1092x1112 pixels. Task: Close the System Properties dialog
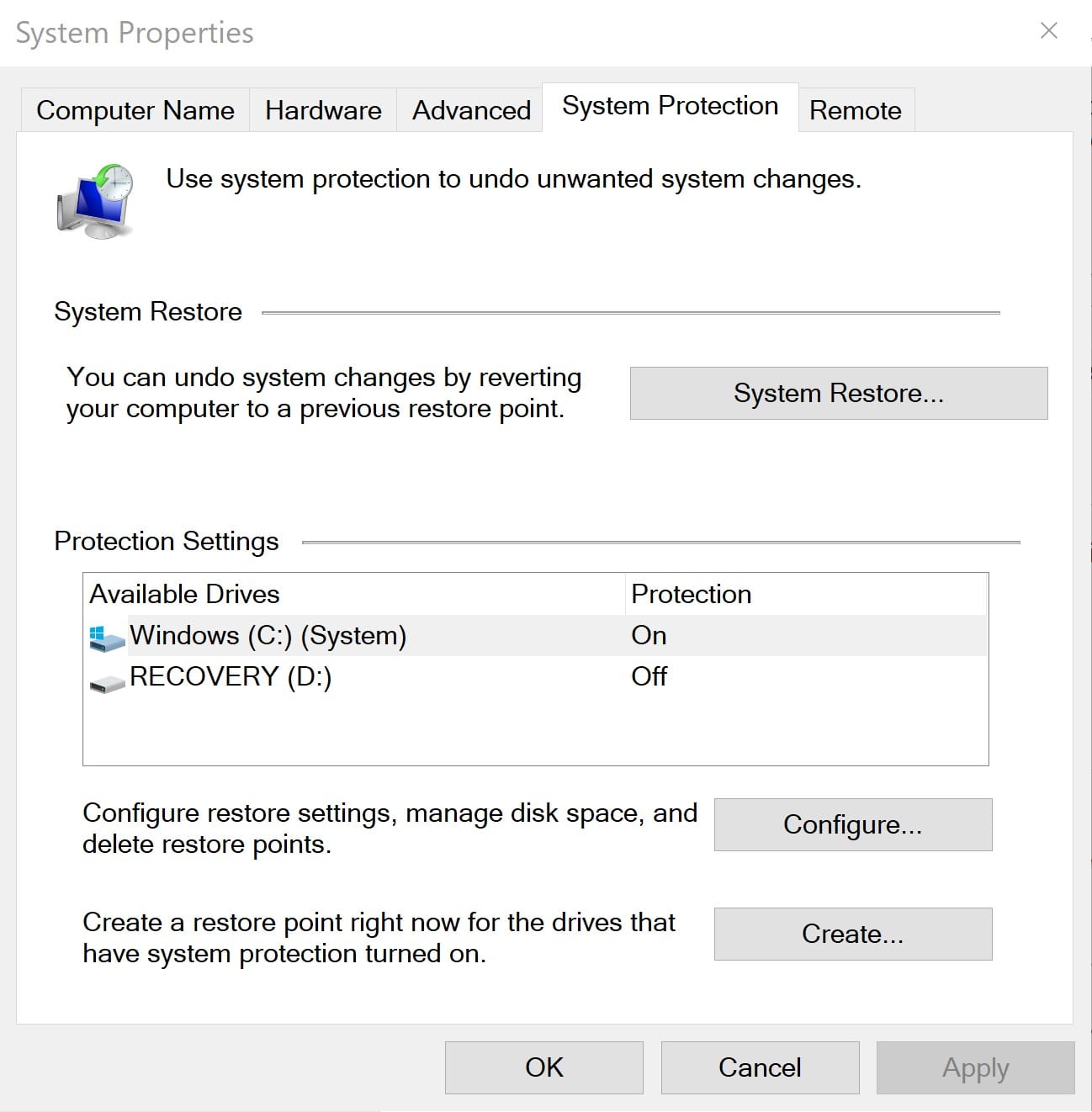(x=1048, y=31)
